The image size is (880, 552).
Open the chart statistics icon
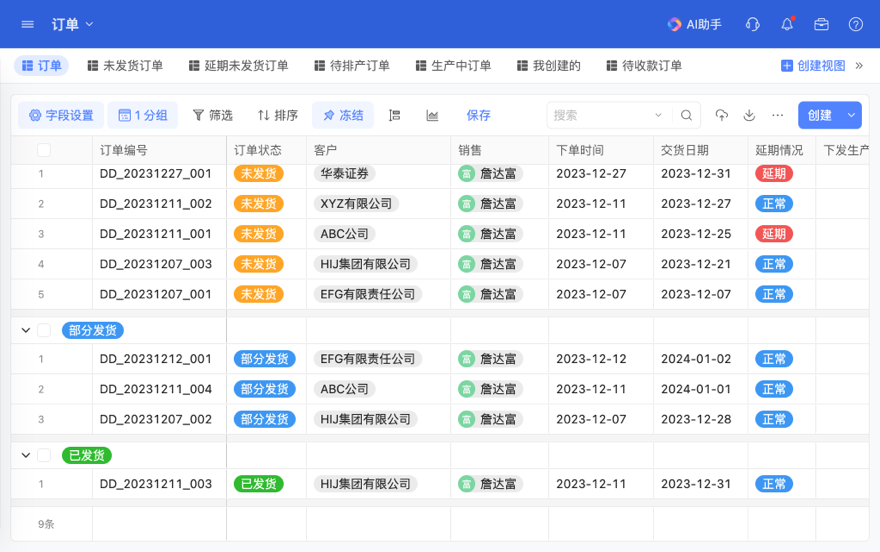tap(432, 115)
